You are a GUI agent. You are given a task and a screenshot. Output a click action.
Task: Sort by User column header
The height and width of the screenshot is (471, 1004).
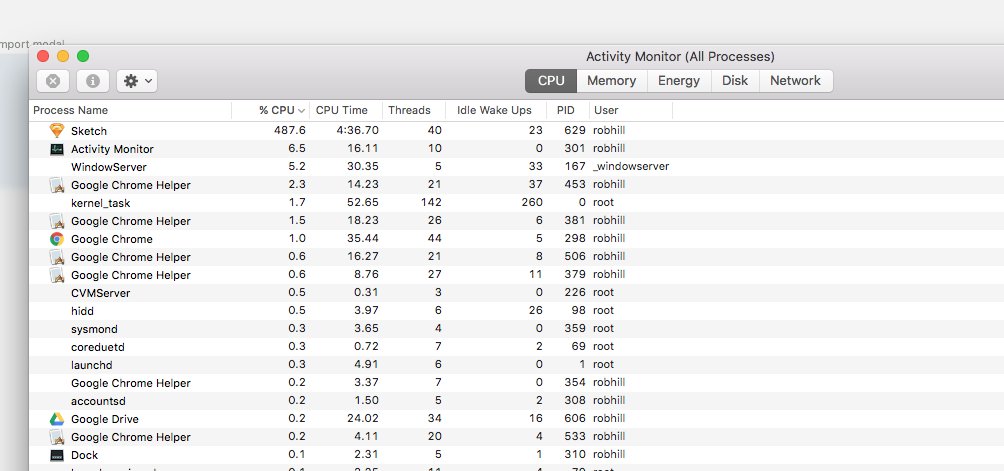(631, 110)
